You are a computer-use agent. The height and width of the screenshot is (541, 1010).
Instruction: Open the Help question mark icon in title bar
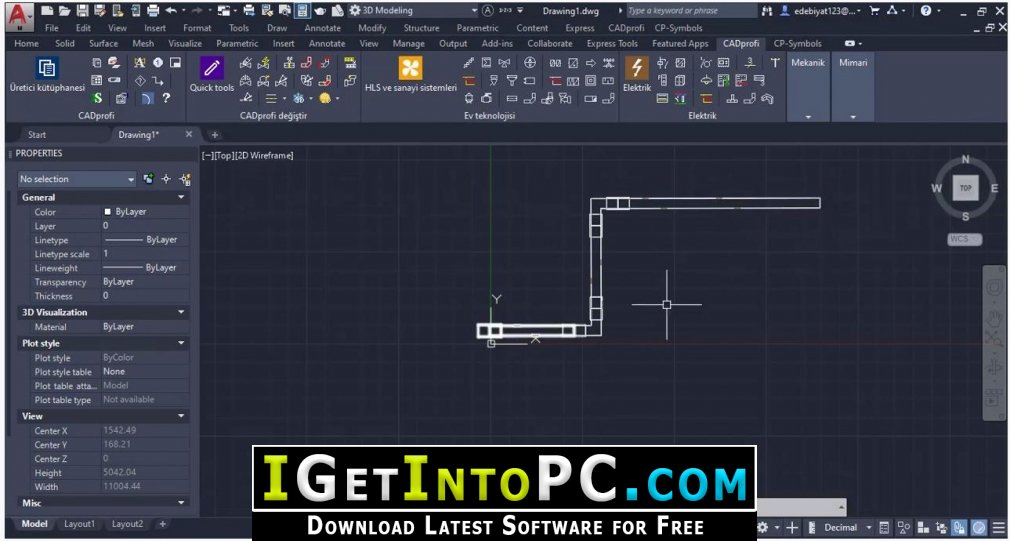click(926, 11)
